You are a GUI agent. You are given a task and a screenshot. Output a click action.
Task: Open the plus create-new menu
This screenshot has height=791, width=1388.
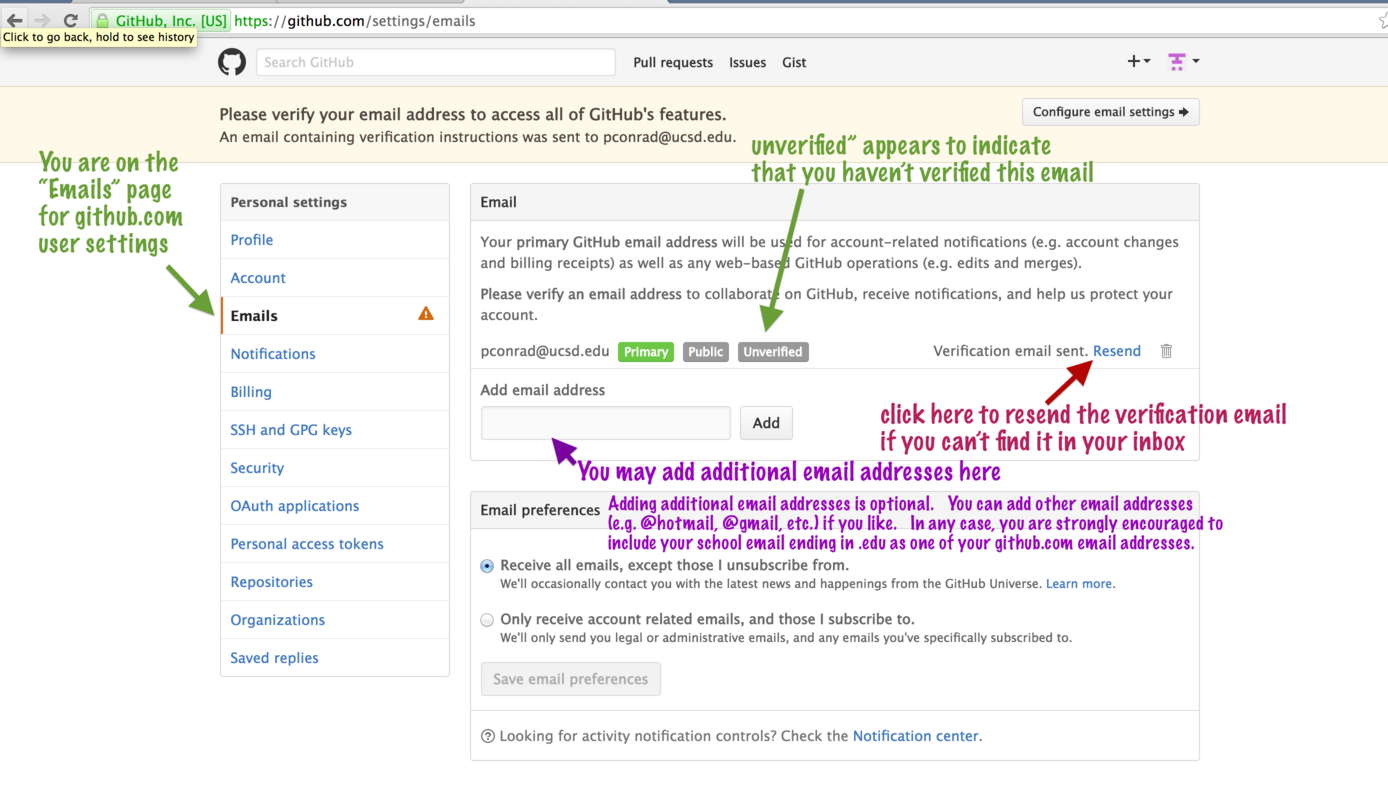1138,61
